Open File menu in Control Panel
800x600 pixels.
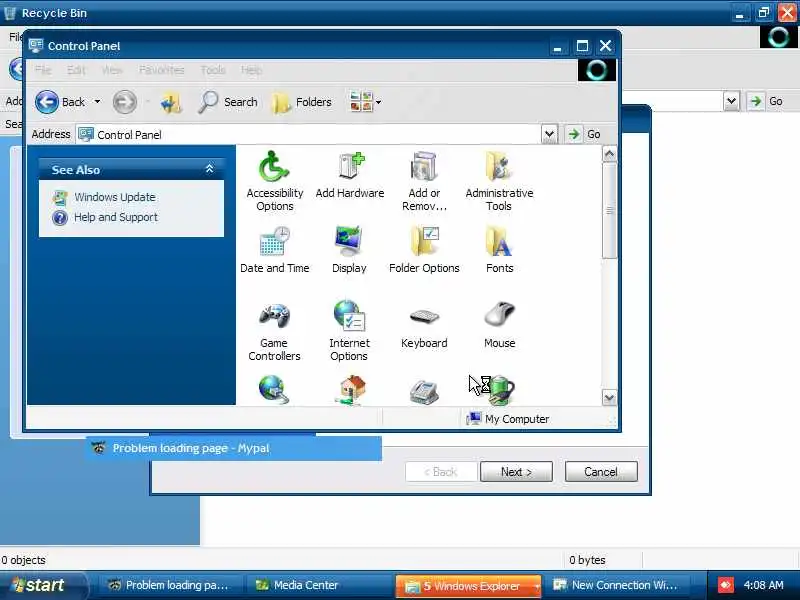43,70
